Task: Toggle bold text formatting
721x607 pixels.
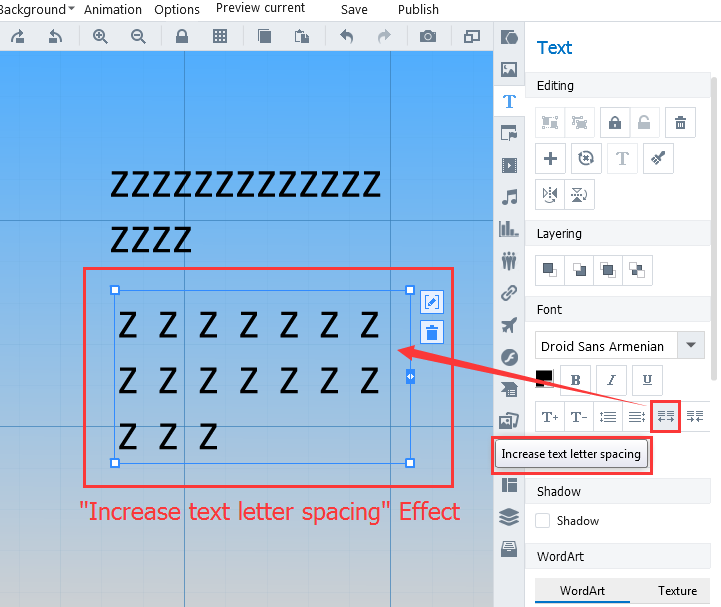Action: 576,380
